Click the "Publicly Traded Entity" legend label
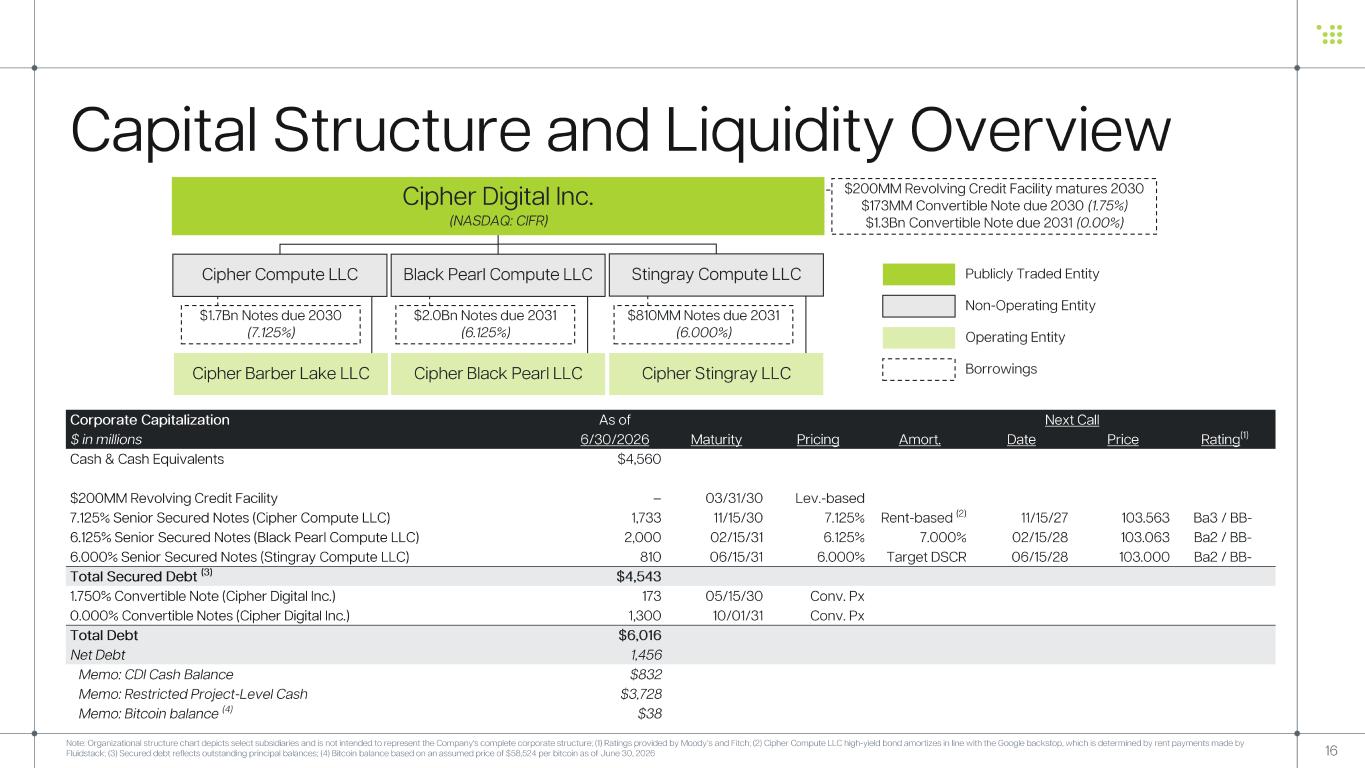This screenshot has height=768, width=1365. coord(1032,274)
